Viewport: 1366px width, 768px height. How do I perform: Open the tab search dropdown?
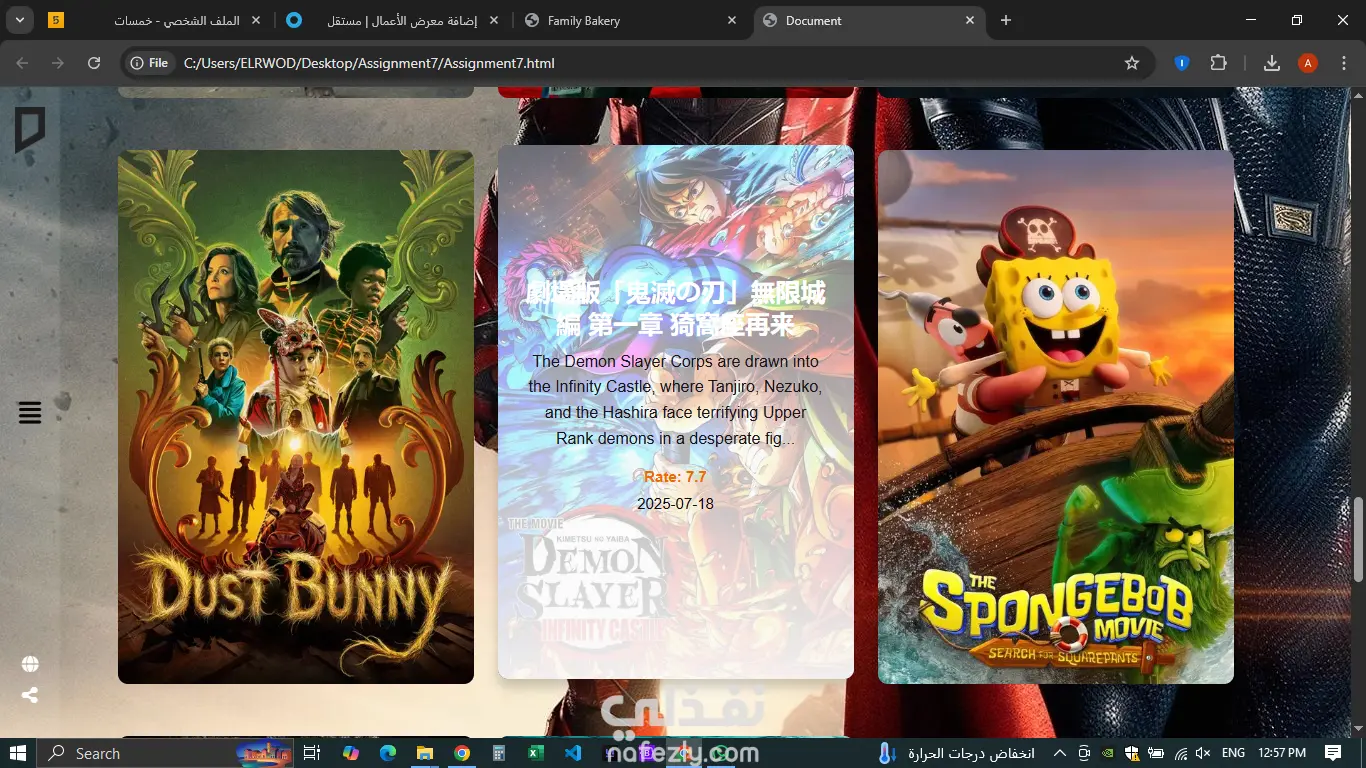(20, 20)
